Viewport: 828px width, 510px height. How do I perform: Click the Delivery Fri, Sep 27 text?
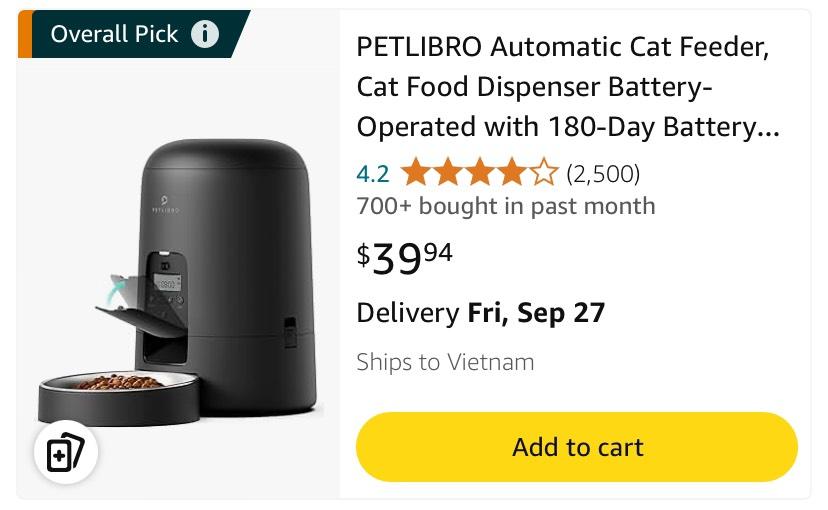pyautogui.click(x=480, y=313)
